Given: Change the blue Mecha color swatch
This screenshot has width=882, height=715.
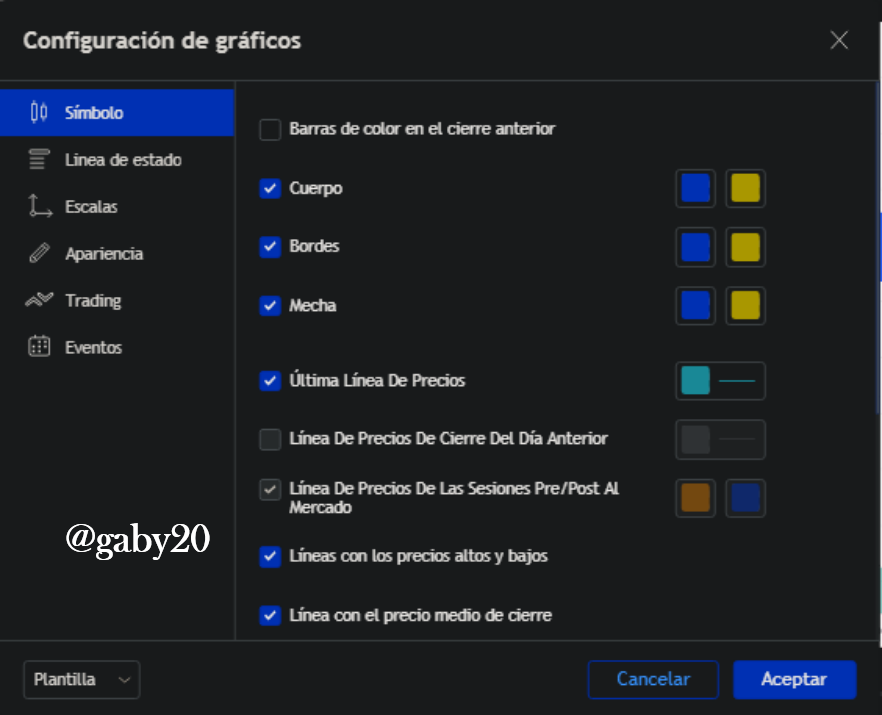Looking at the screenshot, I should tap(695, 305).
